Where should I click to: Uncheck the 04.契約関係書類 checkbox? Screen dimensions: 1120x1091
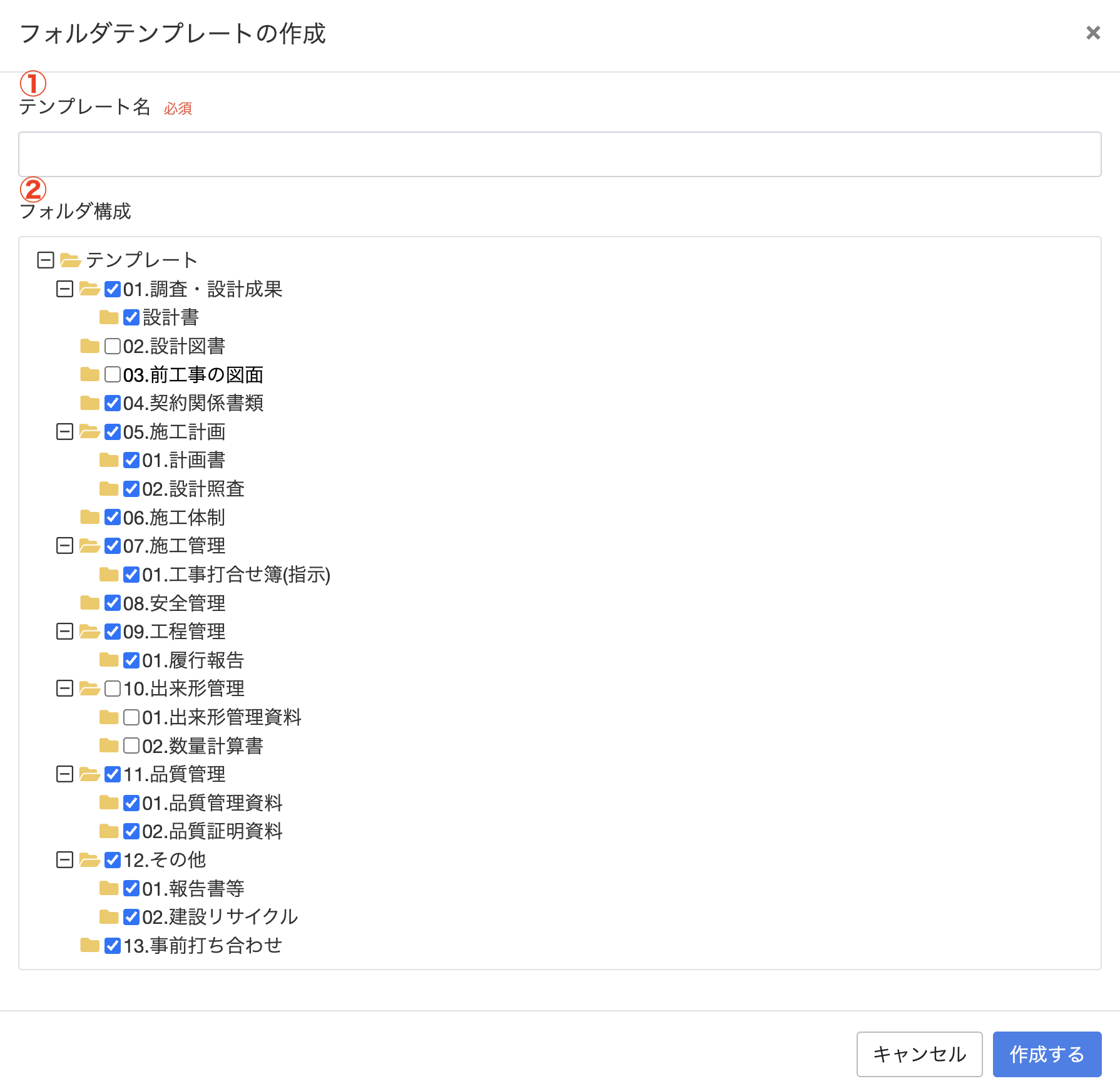[x=113, y=403]
